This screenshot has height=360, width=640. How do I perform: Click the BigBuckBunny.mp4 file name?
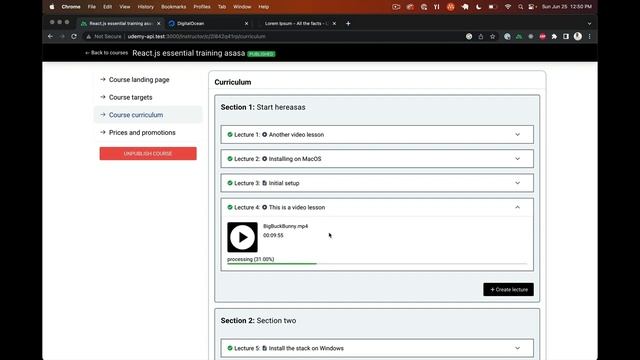tap(285, 226)
